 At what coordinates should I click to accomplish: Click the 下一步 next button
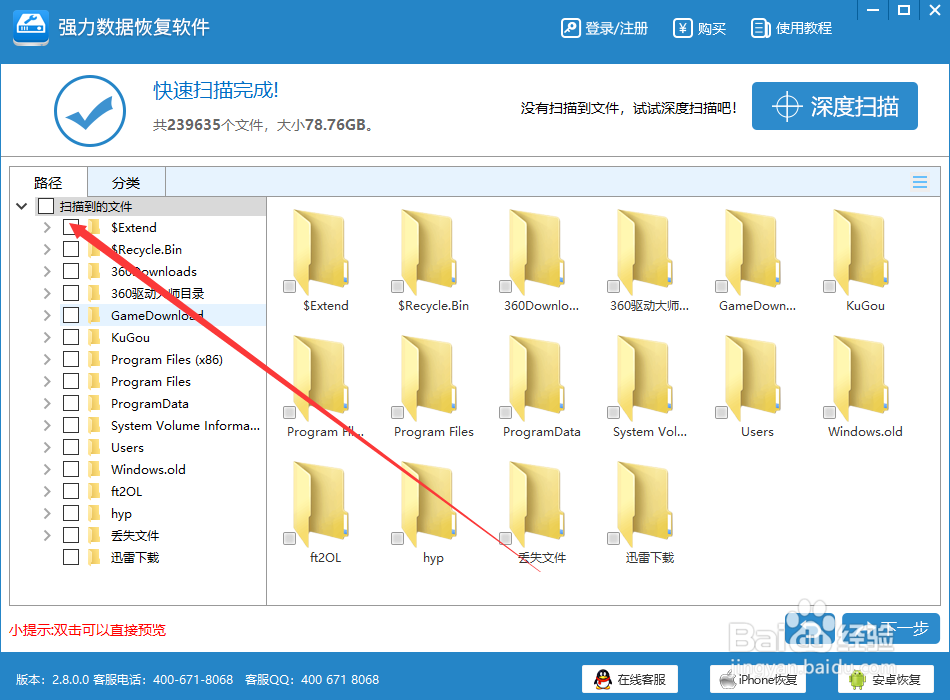[890, 628]
